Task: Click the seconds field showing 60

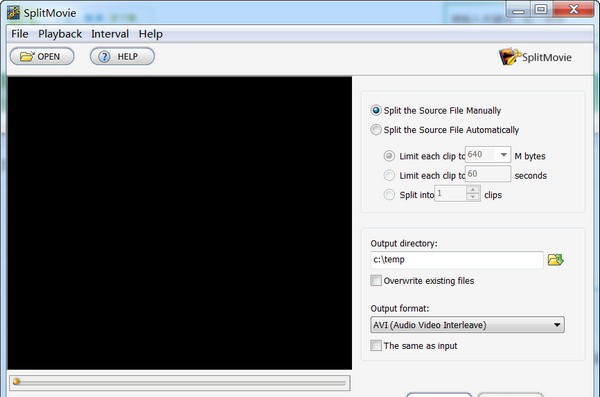Action: [488, 174]
